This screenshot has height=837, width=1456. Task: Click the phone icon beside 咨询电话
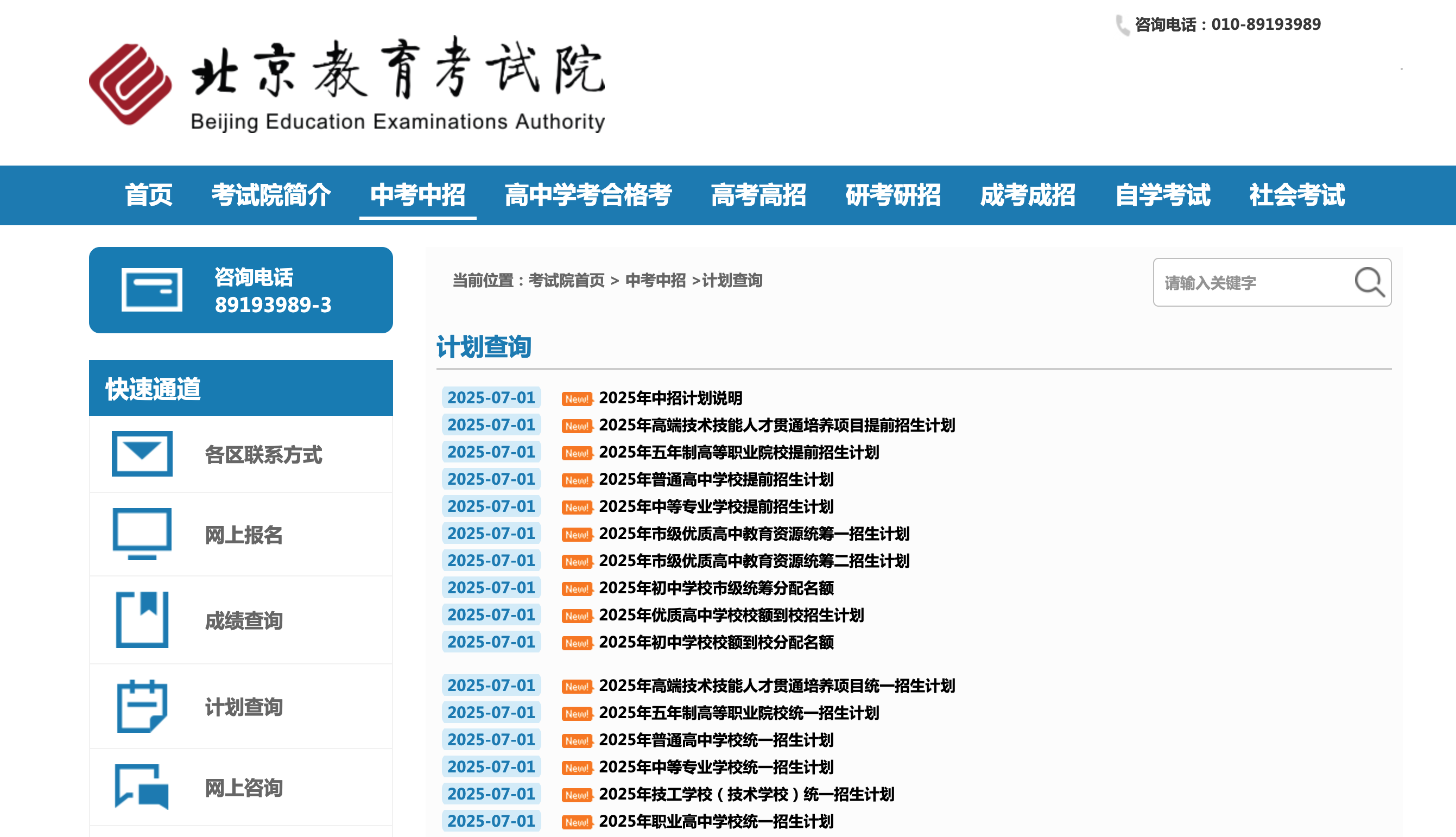coord(1122,25)
